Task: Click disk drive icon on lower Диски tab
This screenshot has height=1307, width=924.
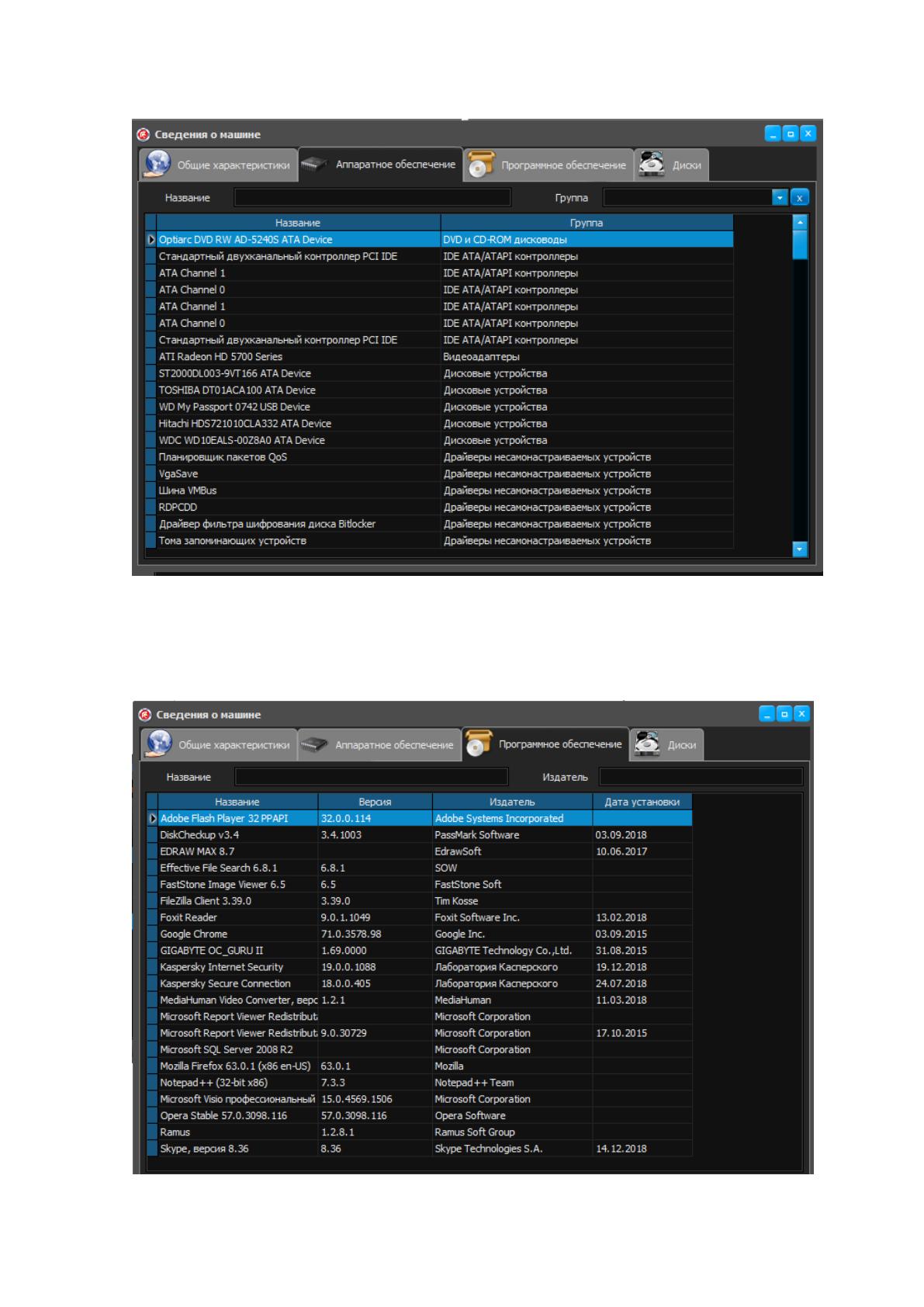Action: (x=647, y=743)
